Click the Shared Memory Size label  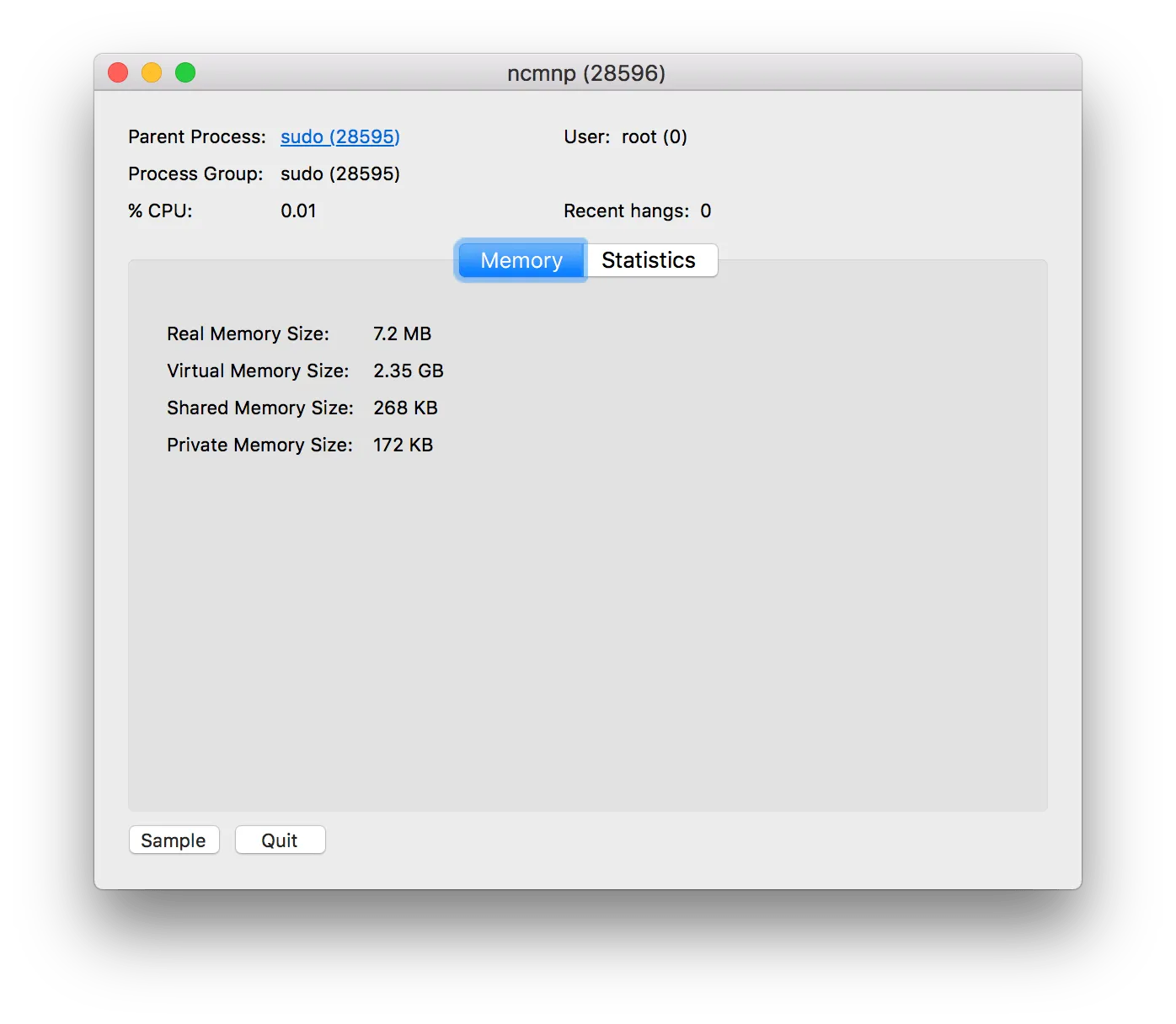point(259,408)
